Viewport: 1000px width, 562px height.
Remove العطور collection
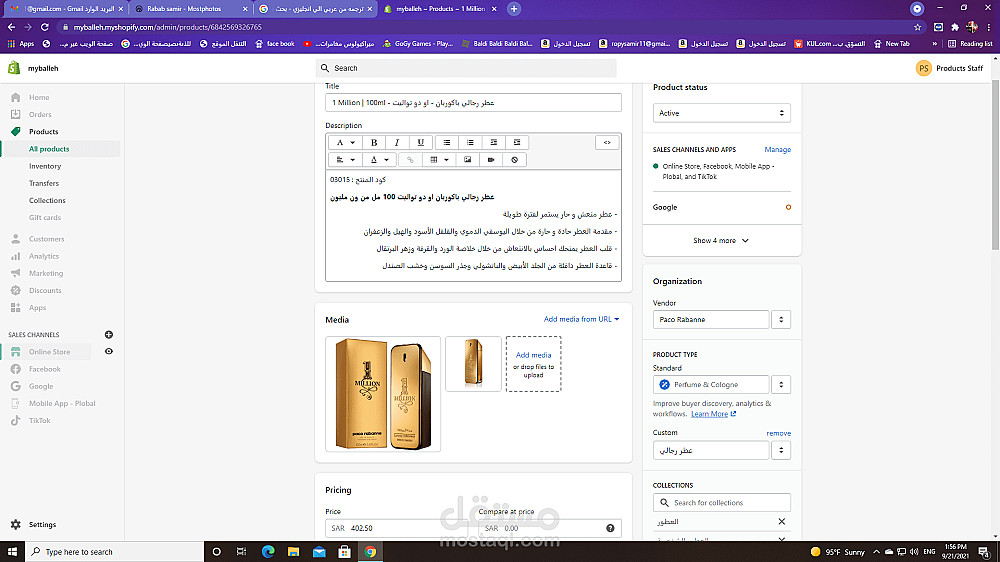tap(781, 522)
